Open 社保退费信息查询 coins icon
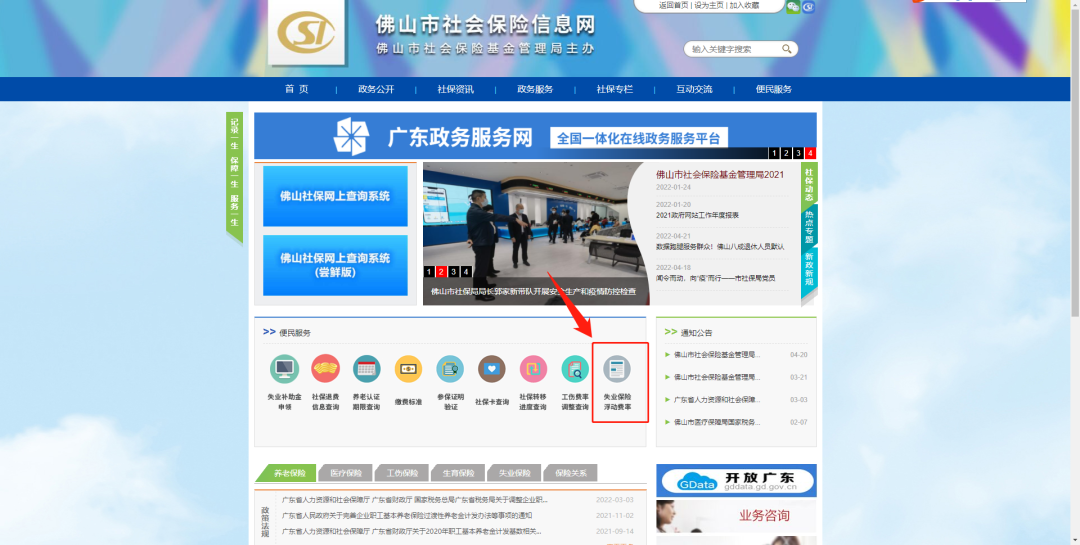The width and height of the screenshot is (1080, 545). click(325, 369)
